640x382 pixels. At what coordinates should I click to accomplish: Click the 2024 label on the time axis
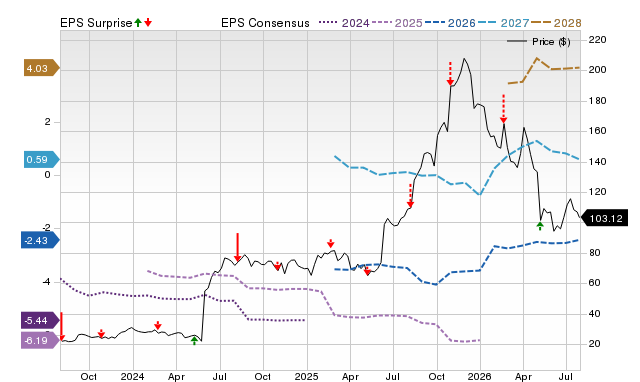click(x=132, y=376)
